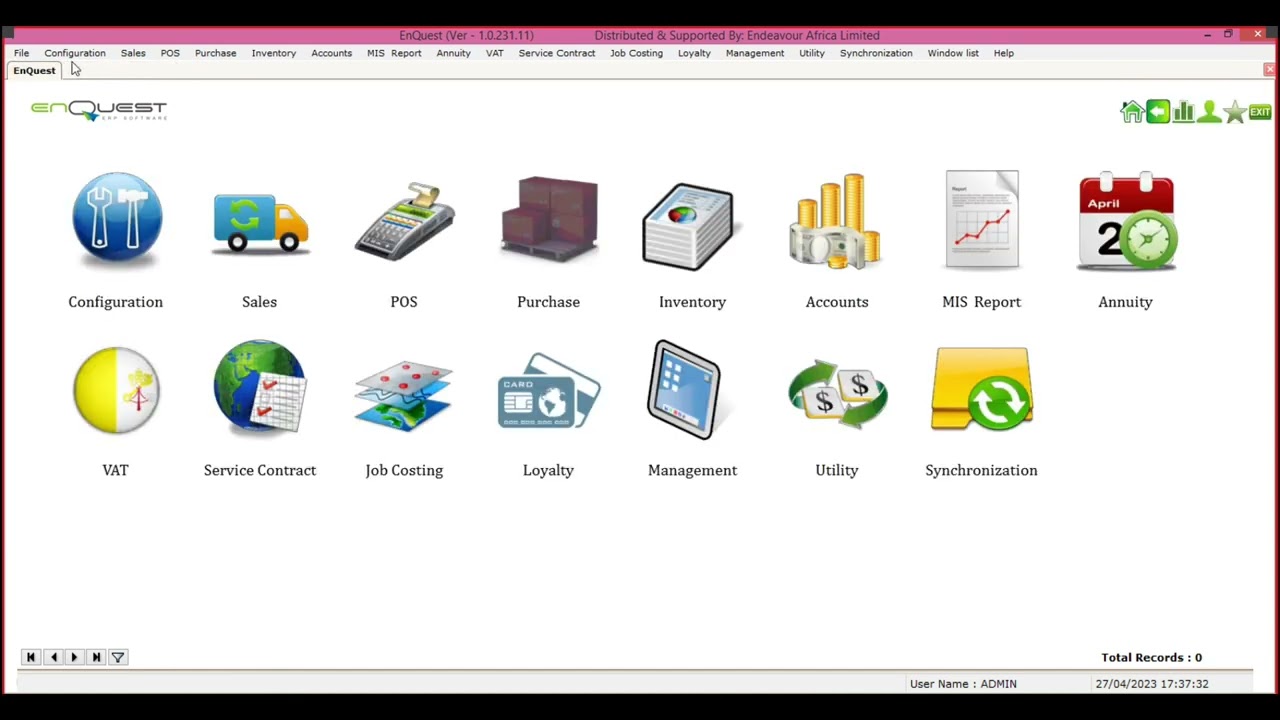Click the User Name : ADMIN status text
The width and height of the screenshot is (1280, 720).
(963, 684)
